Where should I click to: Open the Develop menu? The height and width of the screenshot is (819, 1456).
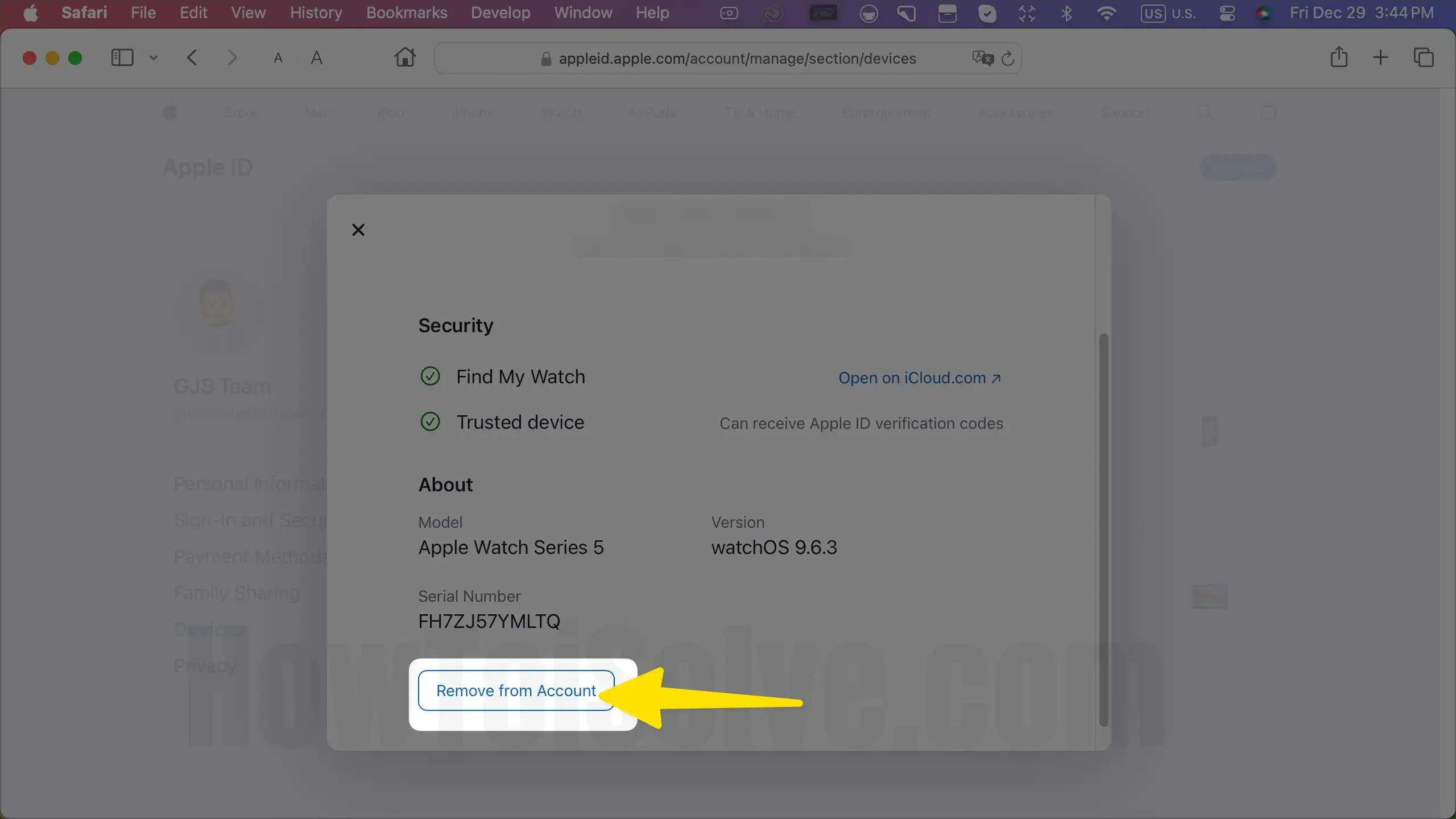tap(500, 13)
